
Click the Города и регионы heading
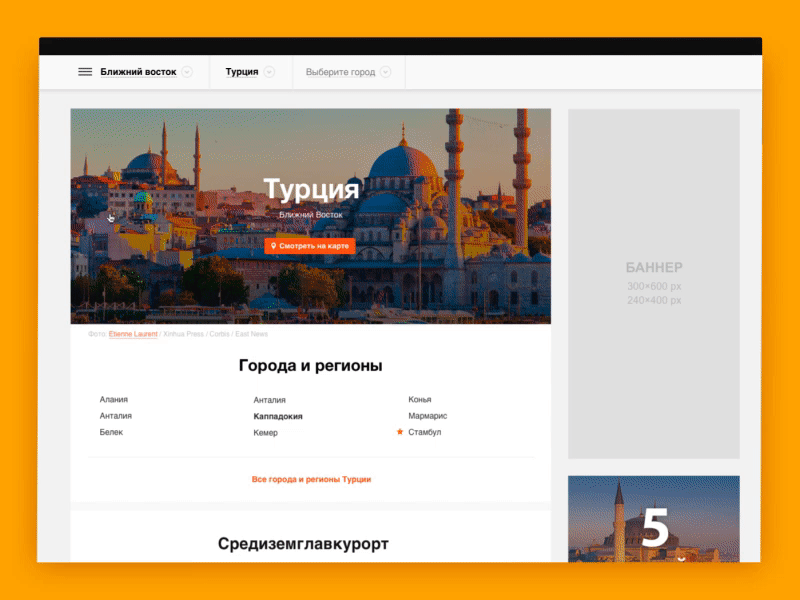click(x=311, y=366)
